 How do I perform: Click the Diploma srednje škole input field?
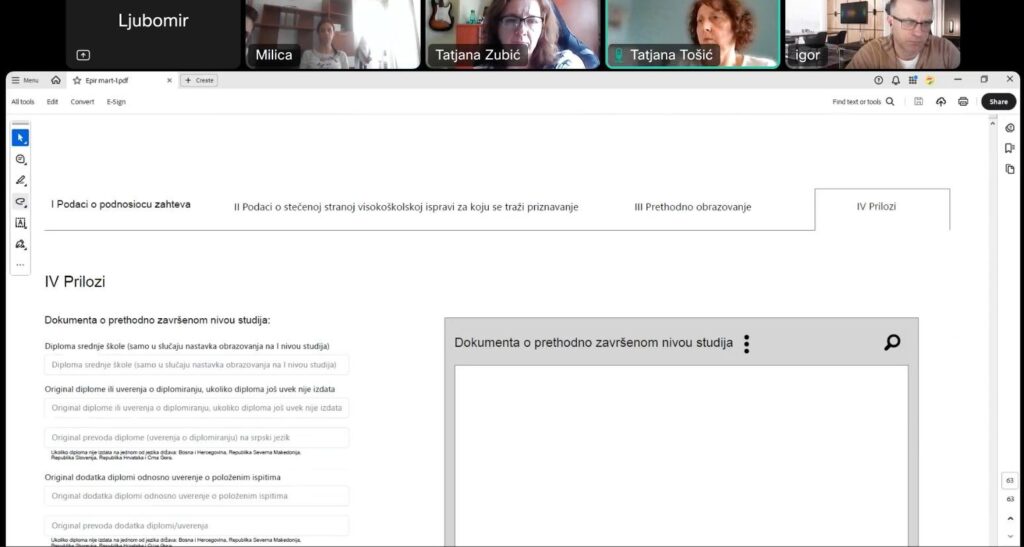coord(196,365)
